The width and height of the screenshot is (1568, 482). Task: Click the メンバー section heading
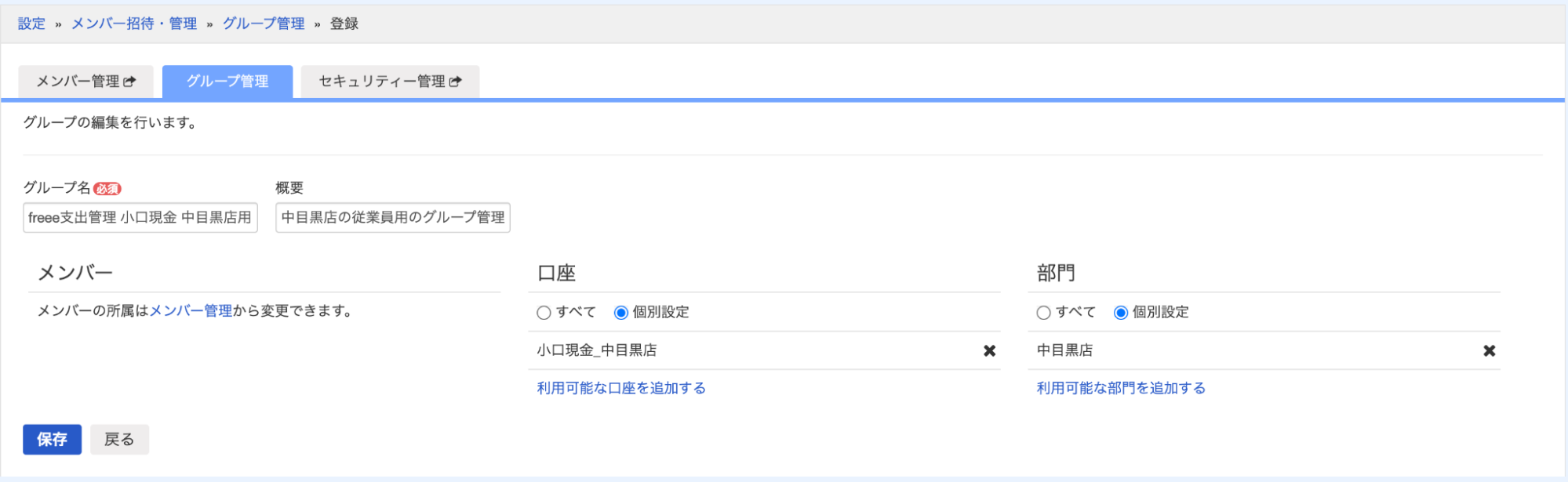click(x=75, y=273)
